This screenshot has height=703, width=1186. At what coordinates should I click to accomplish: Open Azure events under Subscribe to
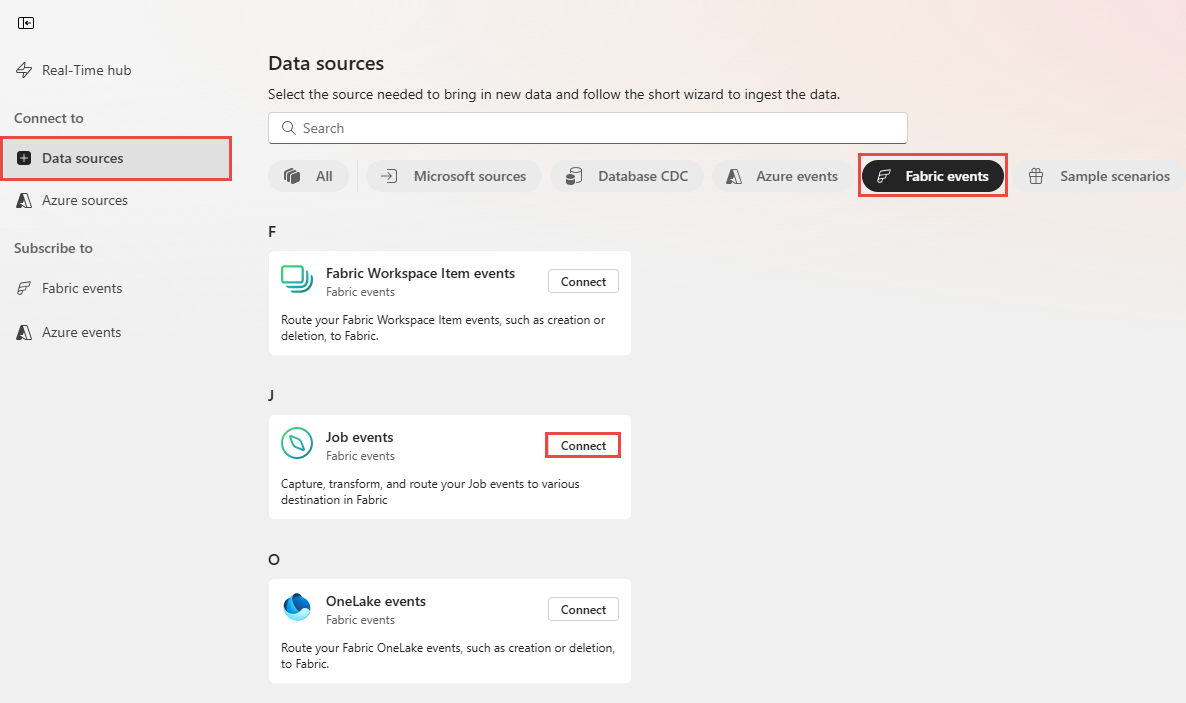(80, 331)
